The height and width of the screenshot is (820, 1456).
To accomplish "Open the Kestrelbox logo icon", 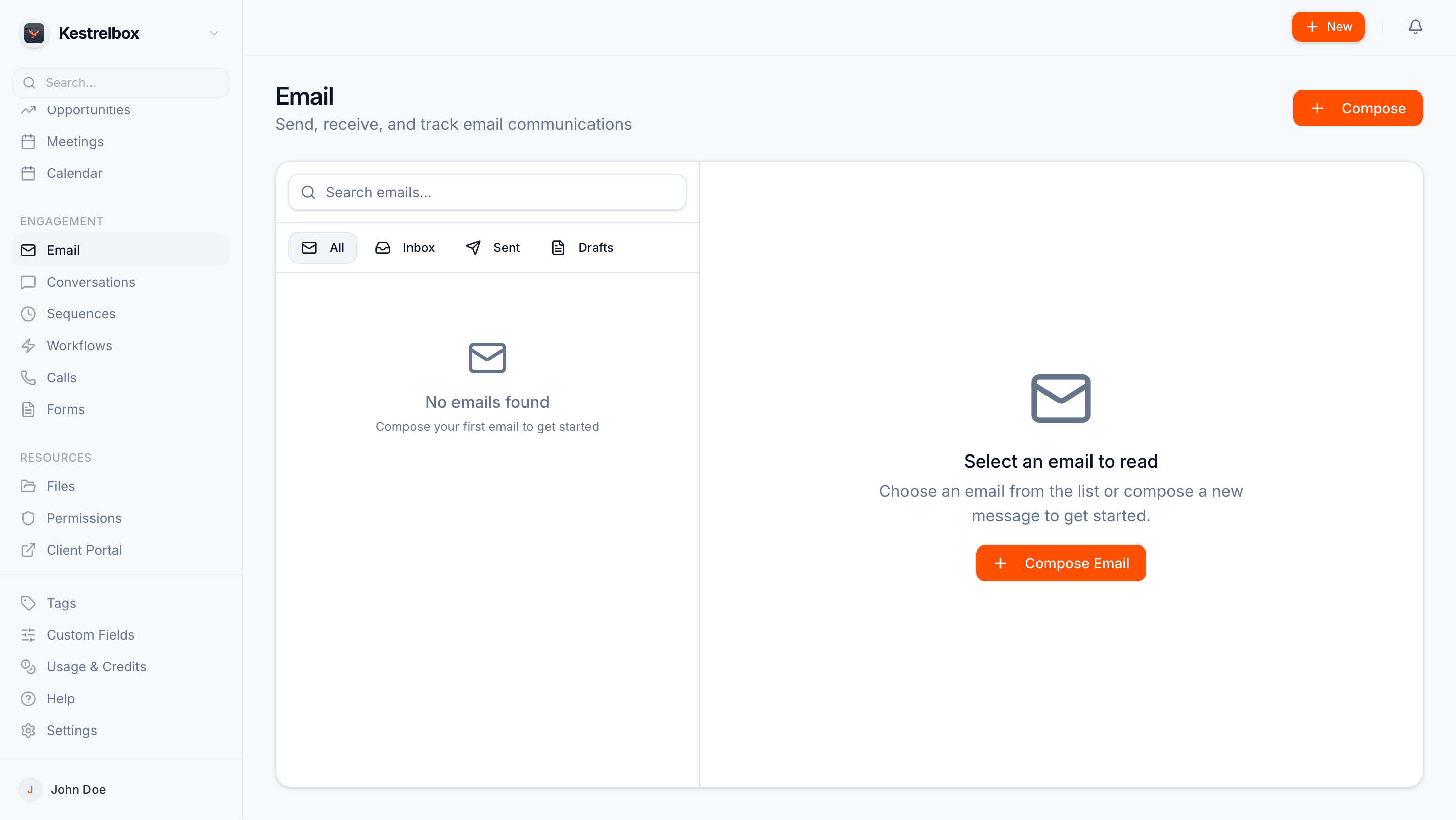I will [x=34, y=33].
